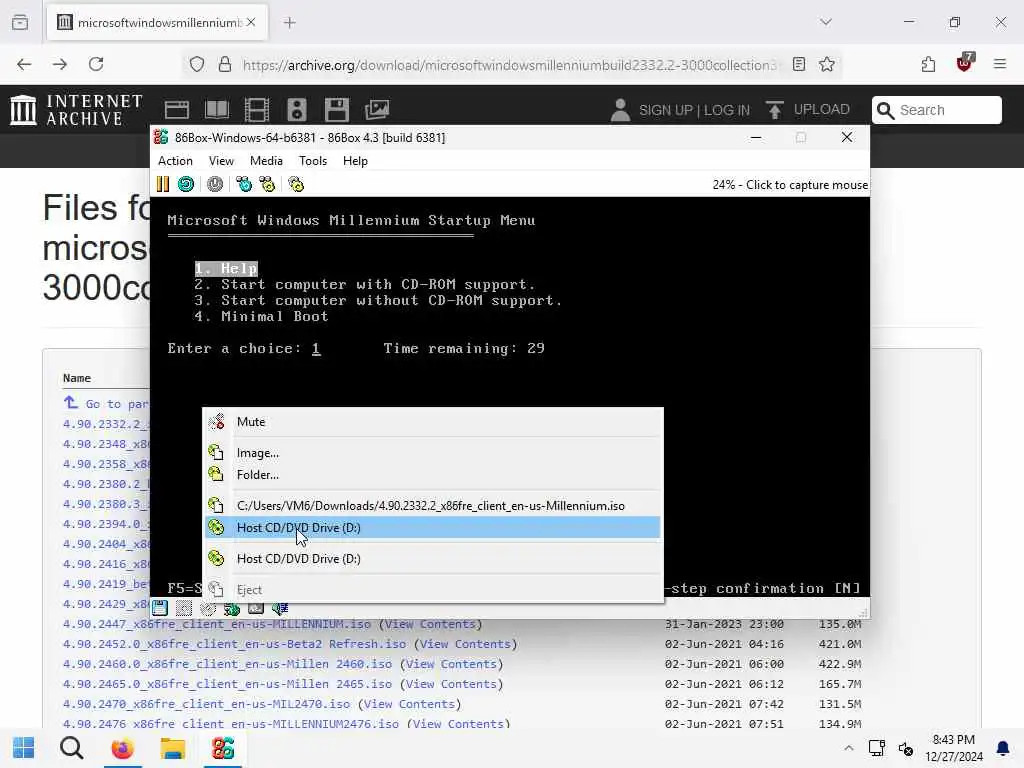Click the 86Box hard reset icon
The height and width of the screenshot is (768, 1024).
(186, 185)
